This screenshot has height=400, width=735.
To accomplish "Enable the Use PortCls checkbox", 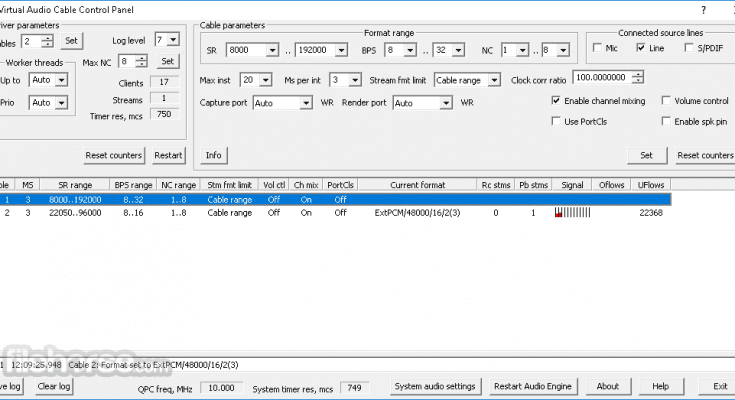I will coord(556,121).
